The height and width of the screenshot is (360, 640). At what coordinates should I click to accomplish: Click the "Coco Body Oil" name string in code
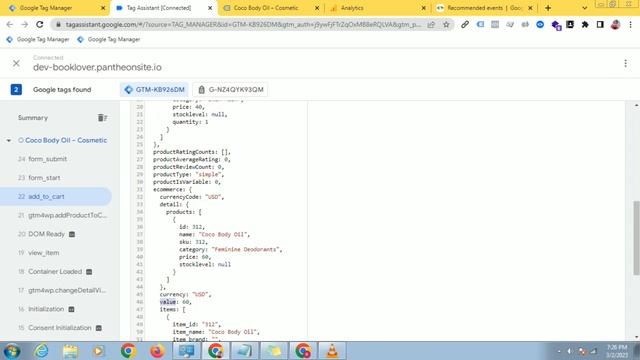coord(223,234)
